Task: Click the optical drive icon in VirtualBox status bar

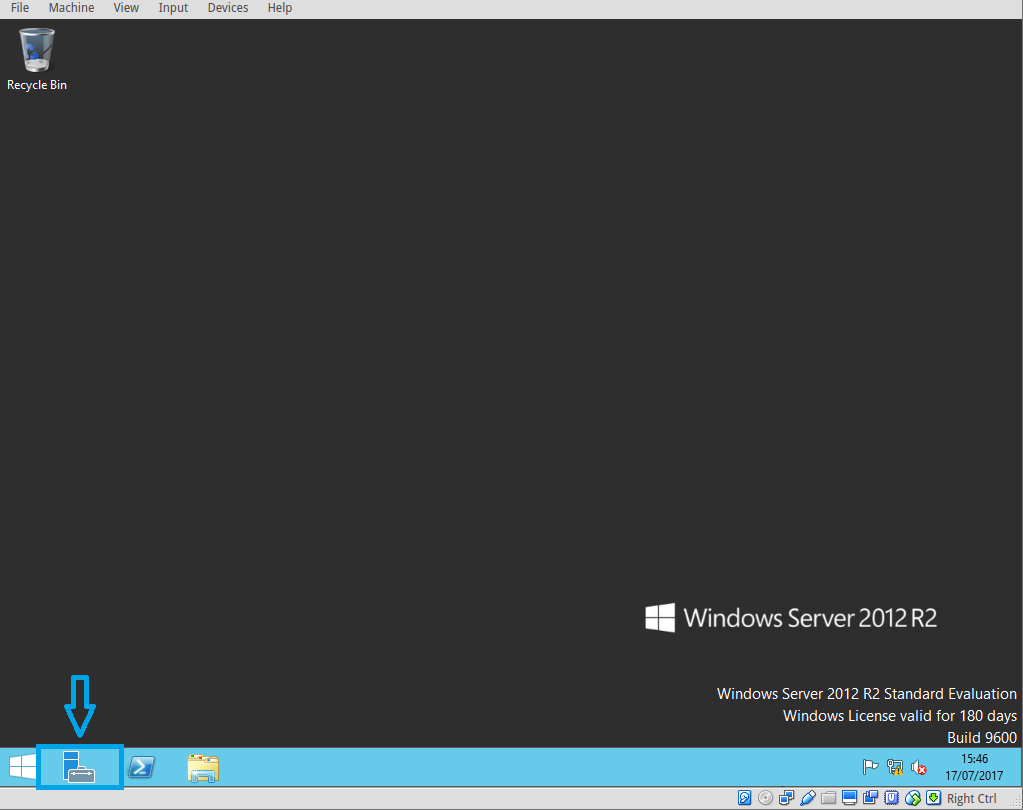Action: coord(766,797)
